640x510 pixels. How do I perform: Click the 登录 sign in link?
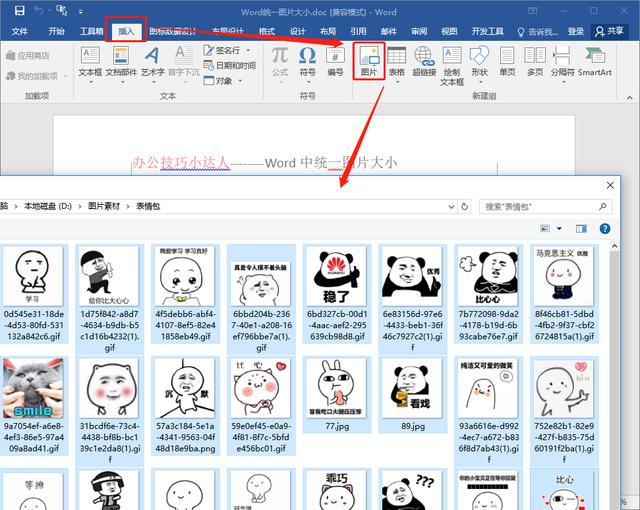point(576,31)
